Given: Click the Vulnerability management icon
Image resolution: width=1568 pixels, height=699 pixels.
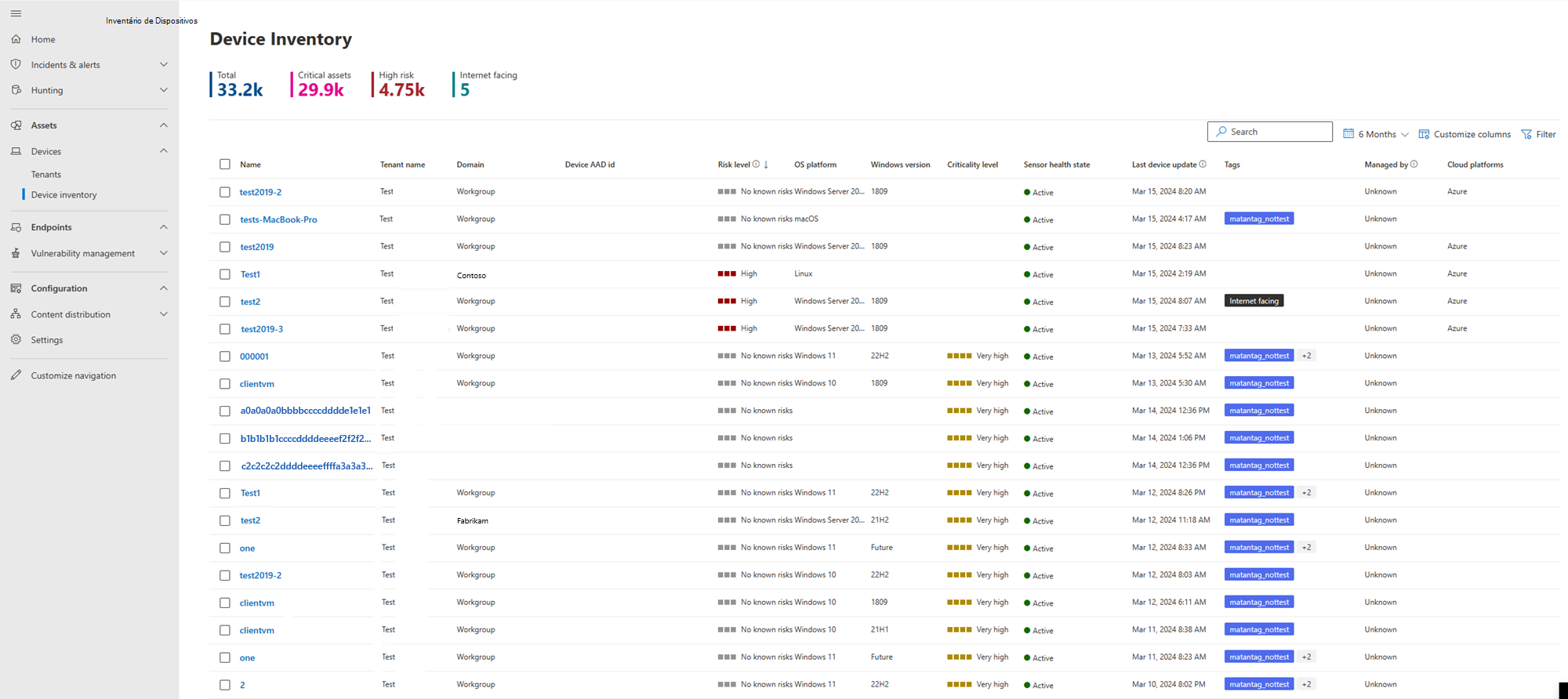Looking at the screenshot, I should click(x=16, y=253).
